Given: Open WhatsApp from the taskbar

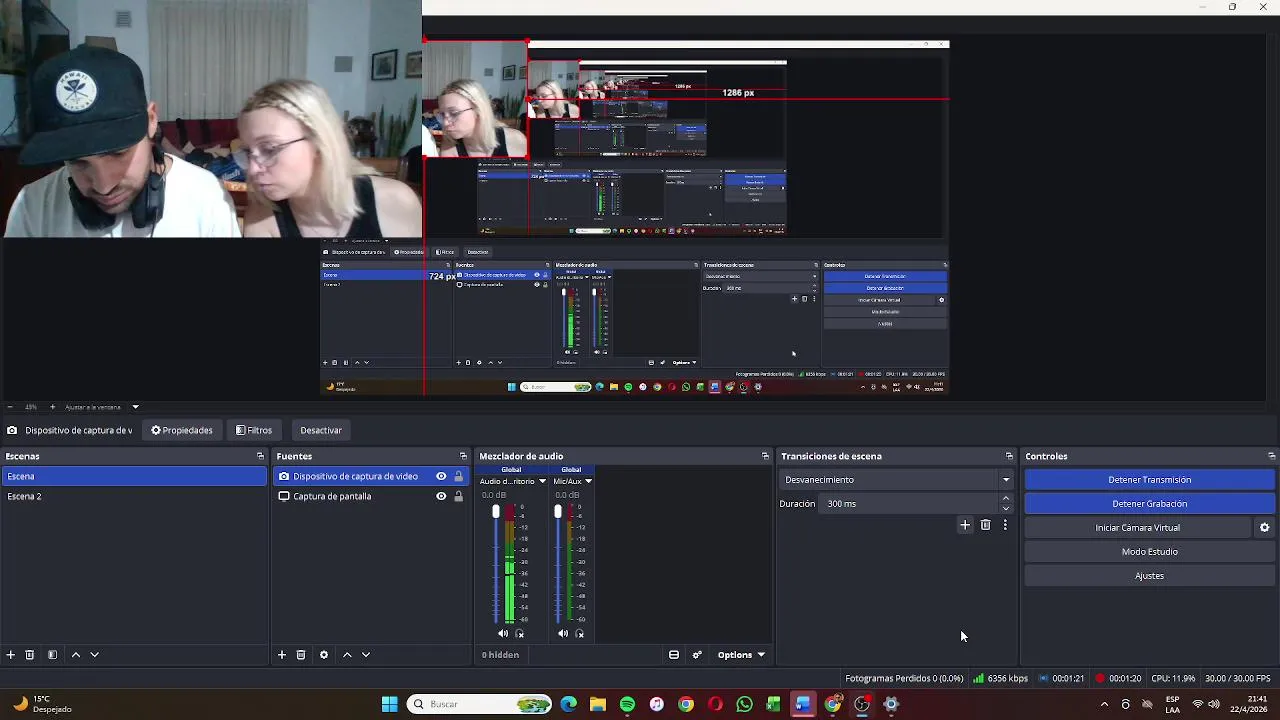Looking at the screenshot, I should click(744, 705).
